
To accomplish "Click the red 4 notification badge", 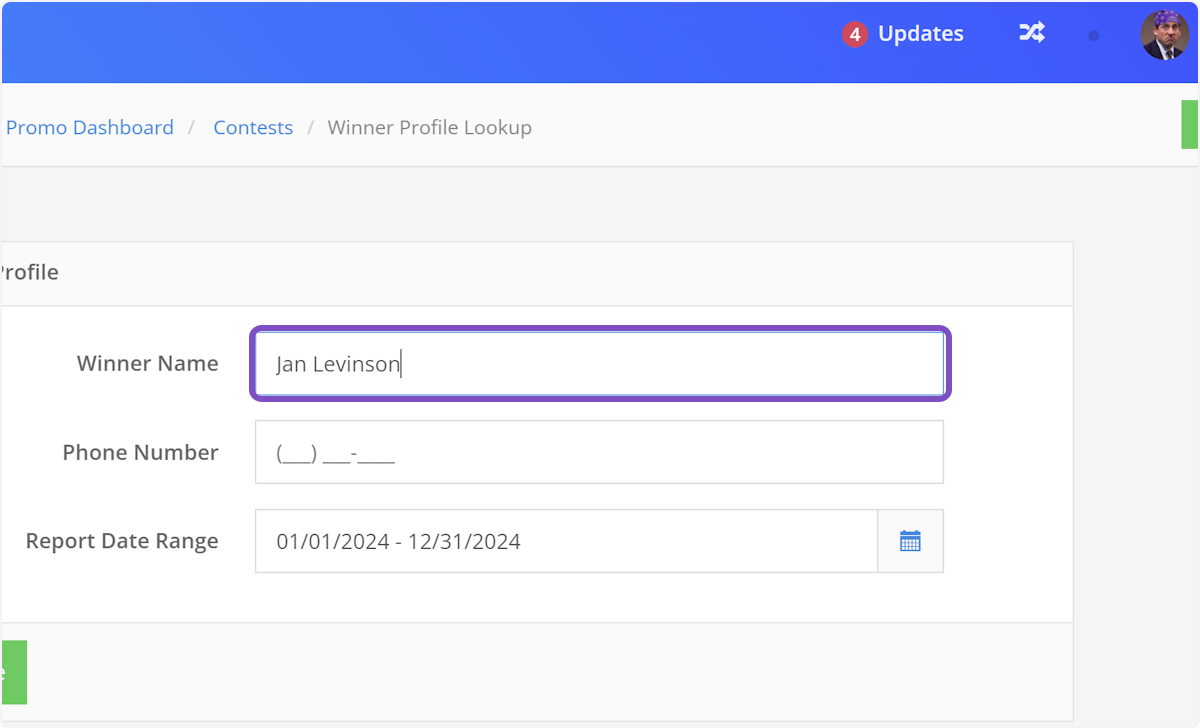I will click(853, 35).
